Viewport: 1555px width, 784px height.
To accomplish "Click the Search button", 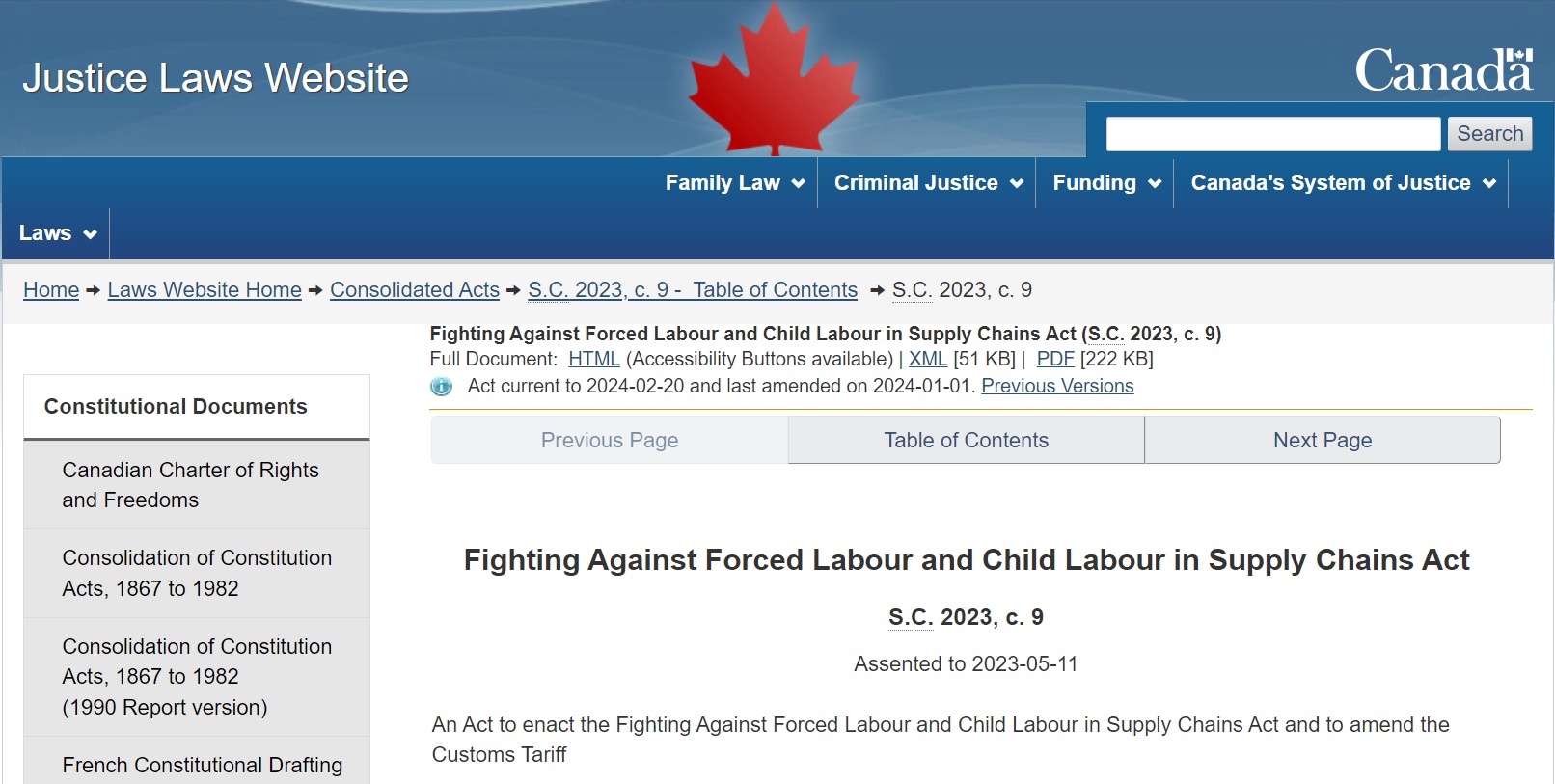I will pos(1489,134).
